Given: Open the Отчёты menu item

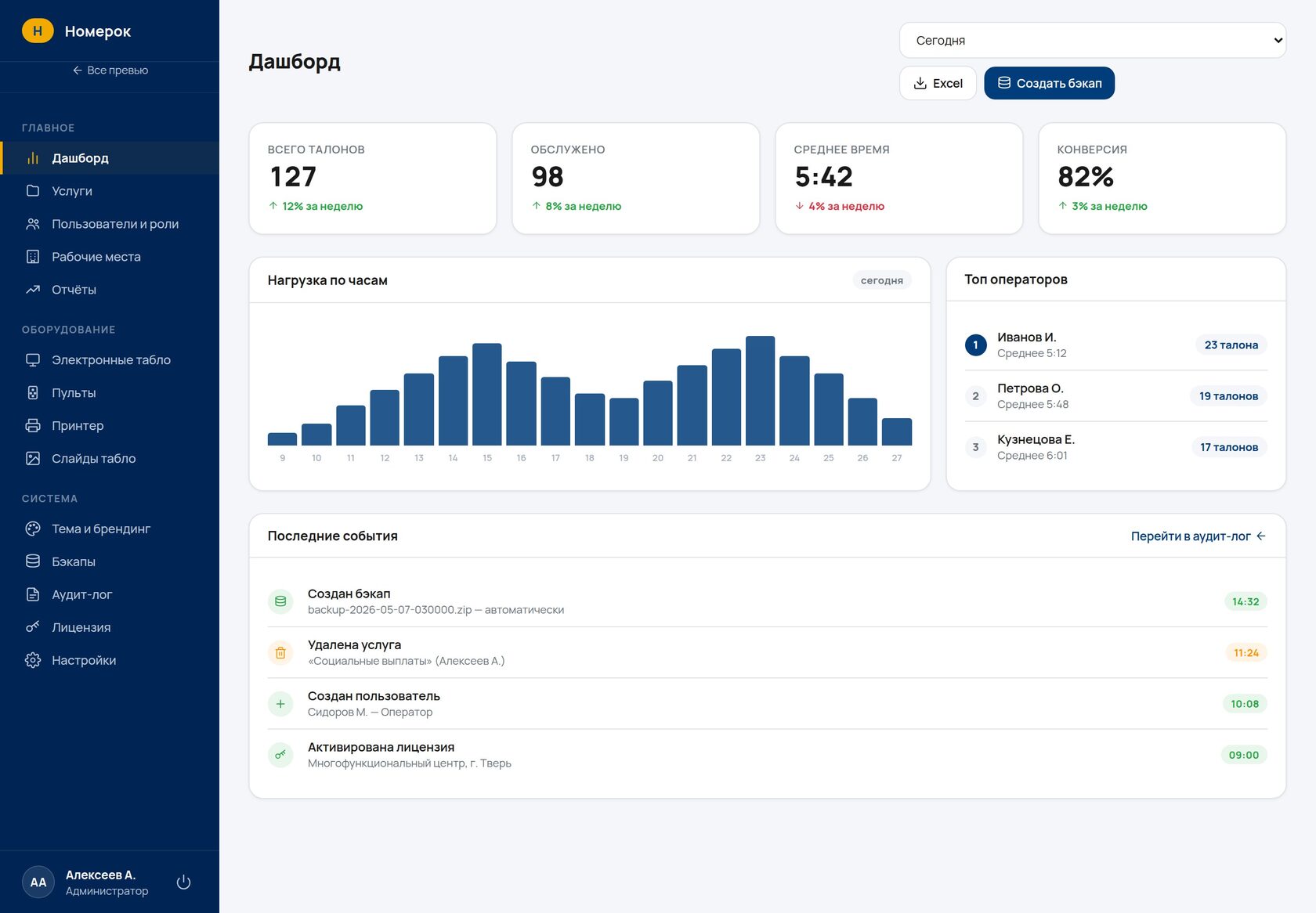Looking at the screenshot, I should click(x=110, y=290).
